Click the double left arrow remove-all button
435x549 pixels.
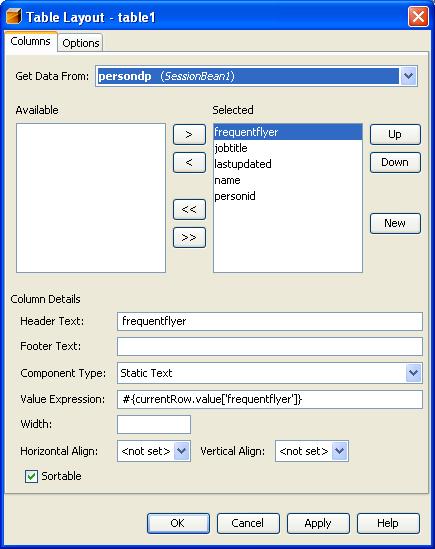[x=189, y=209]
